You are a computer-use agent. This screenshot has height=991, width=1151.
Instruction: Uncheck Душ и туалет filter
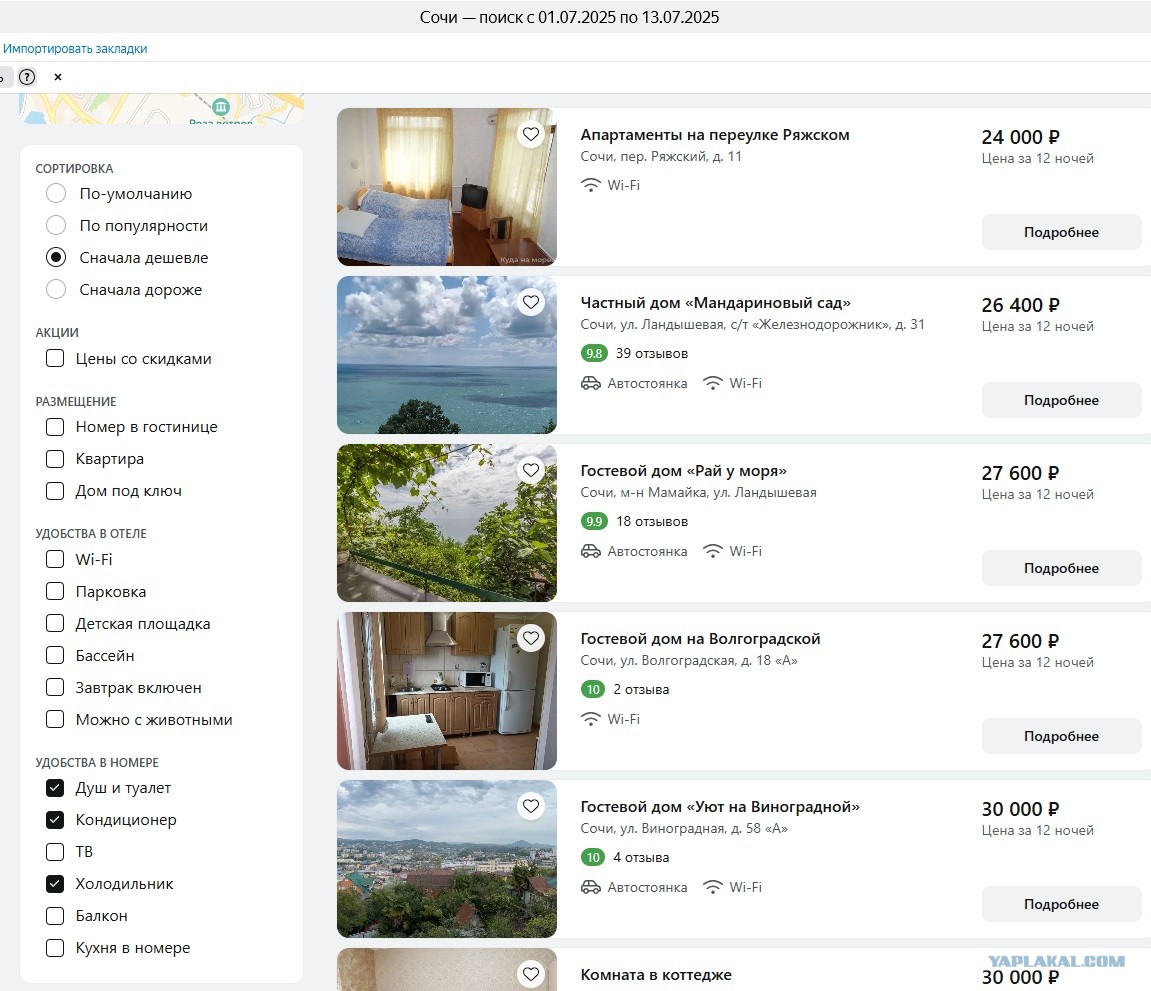pos(55,788)
